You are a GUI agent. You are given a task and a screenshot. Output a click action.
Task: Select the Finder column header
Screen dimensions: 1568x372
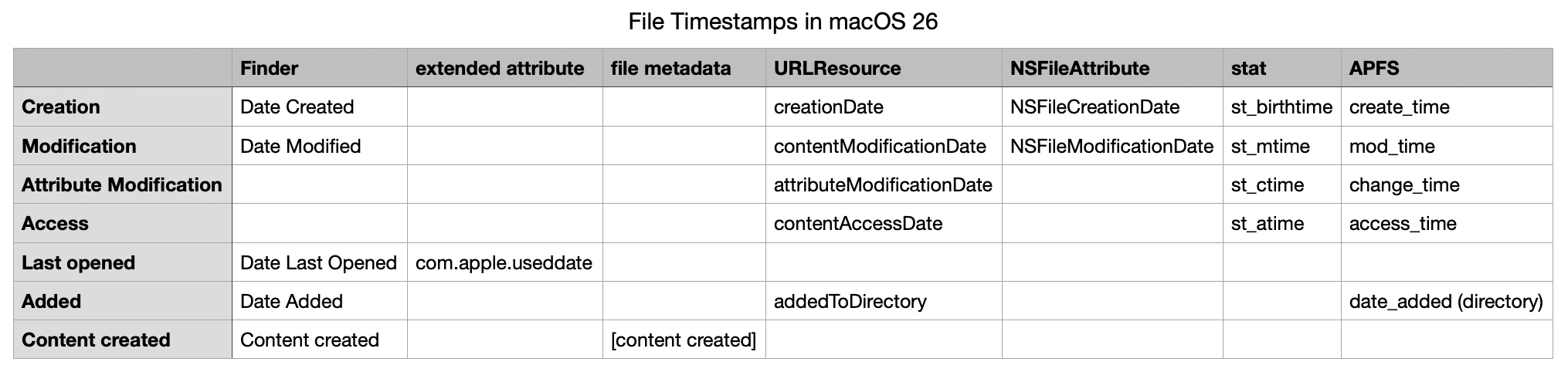[x=269, y=69]
